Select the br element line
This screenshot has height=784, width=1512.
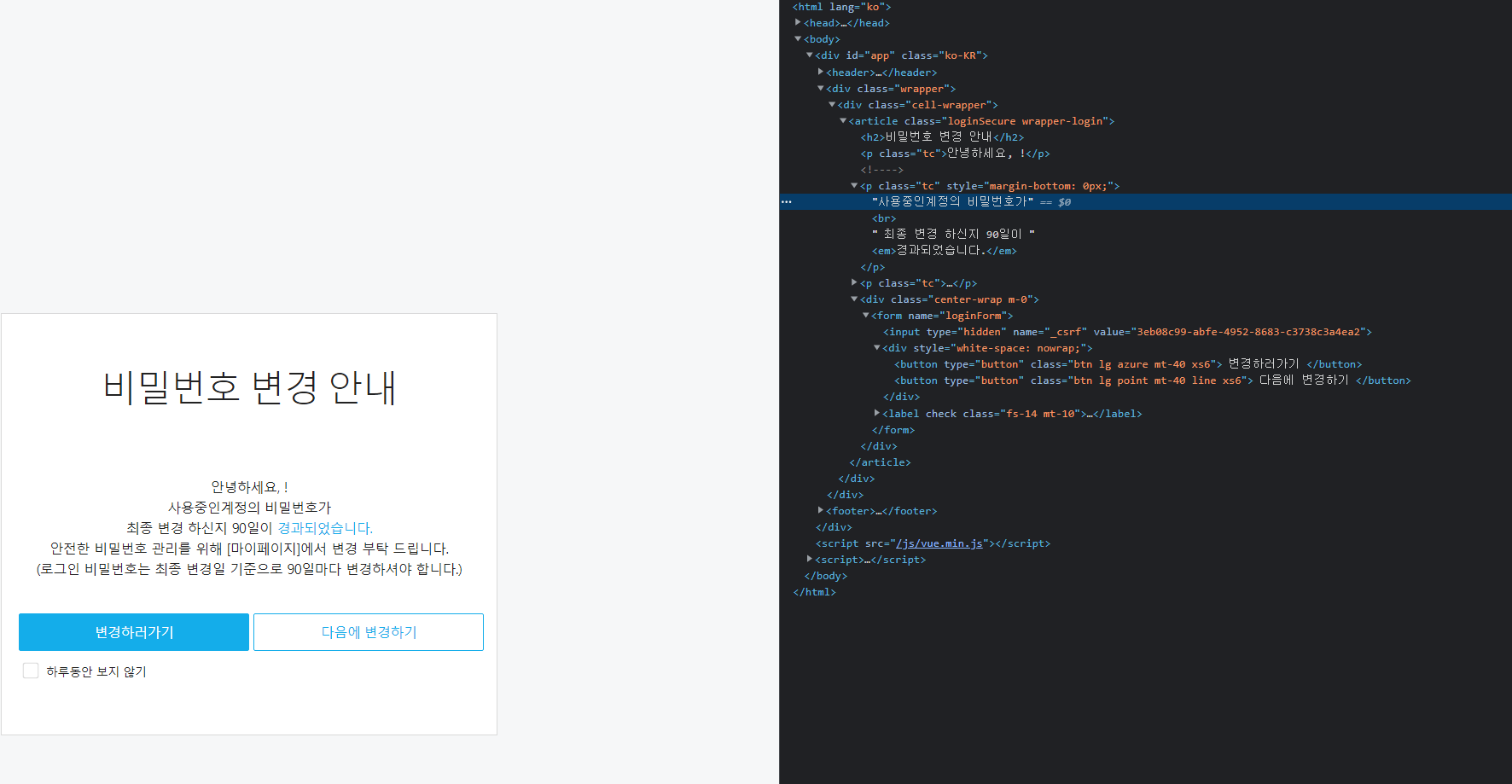[884, 218]
